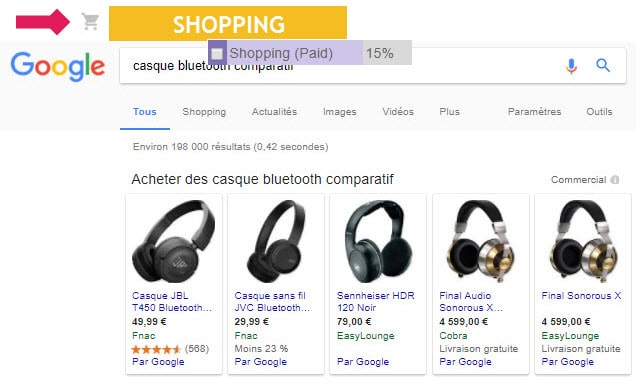Switch to the Shopping tab
The height and width of the screenshot is (386, 636).
tap(204, 112)
